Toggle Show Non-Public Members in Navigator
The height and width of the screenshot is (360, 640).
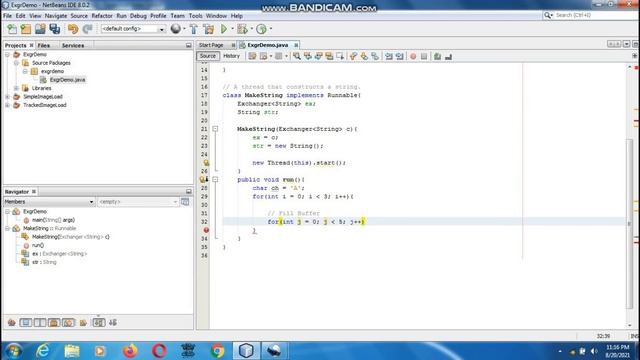(x=54, y=322)
